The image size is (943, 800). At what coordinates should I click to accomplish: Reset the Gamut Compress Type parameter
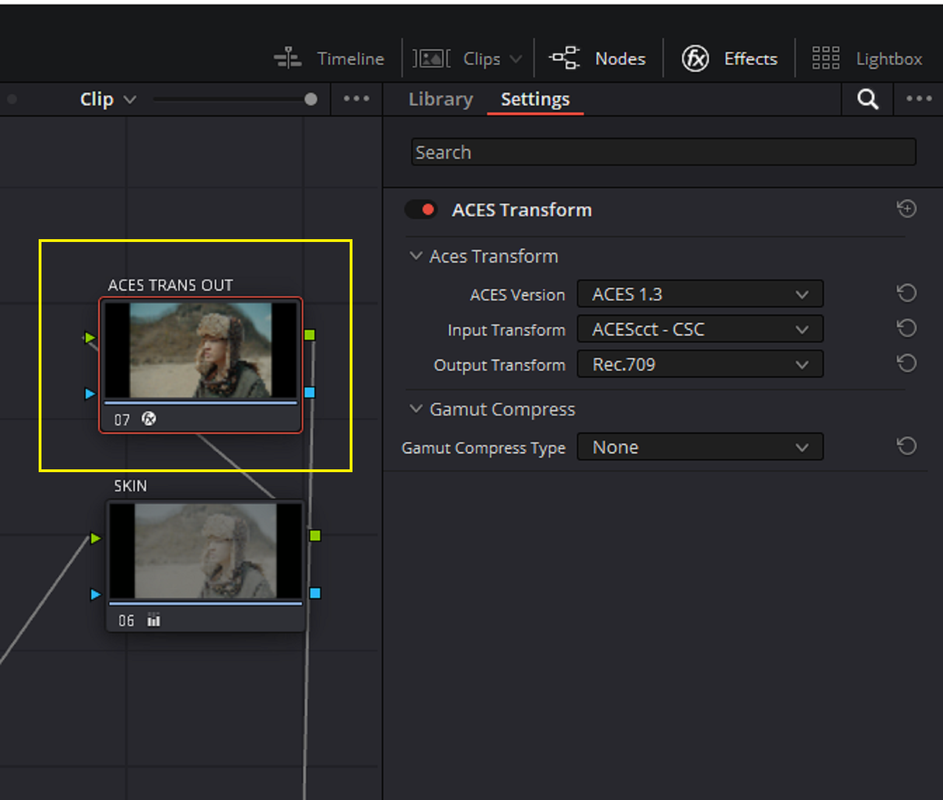click(906, 446)
